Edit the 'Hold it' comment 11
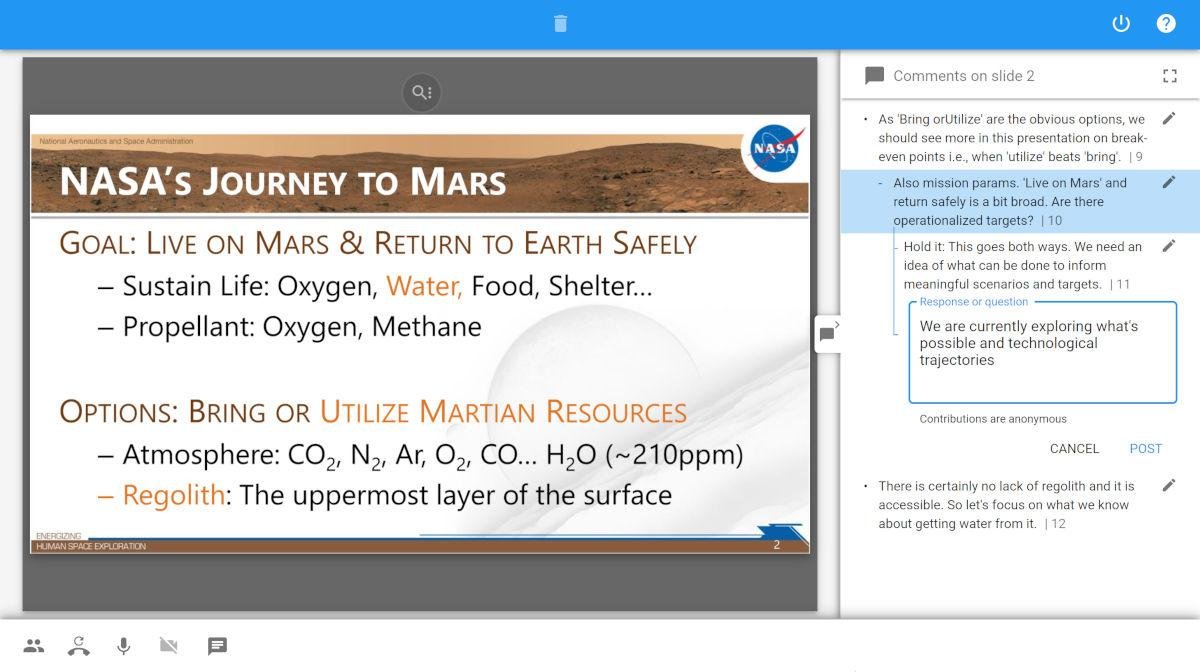This screenshot has height=672, width=1200. coord(1169,246)
